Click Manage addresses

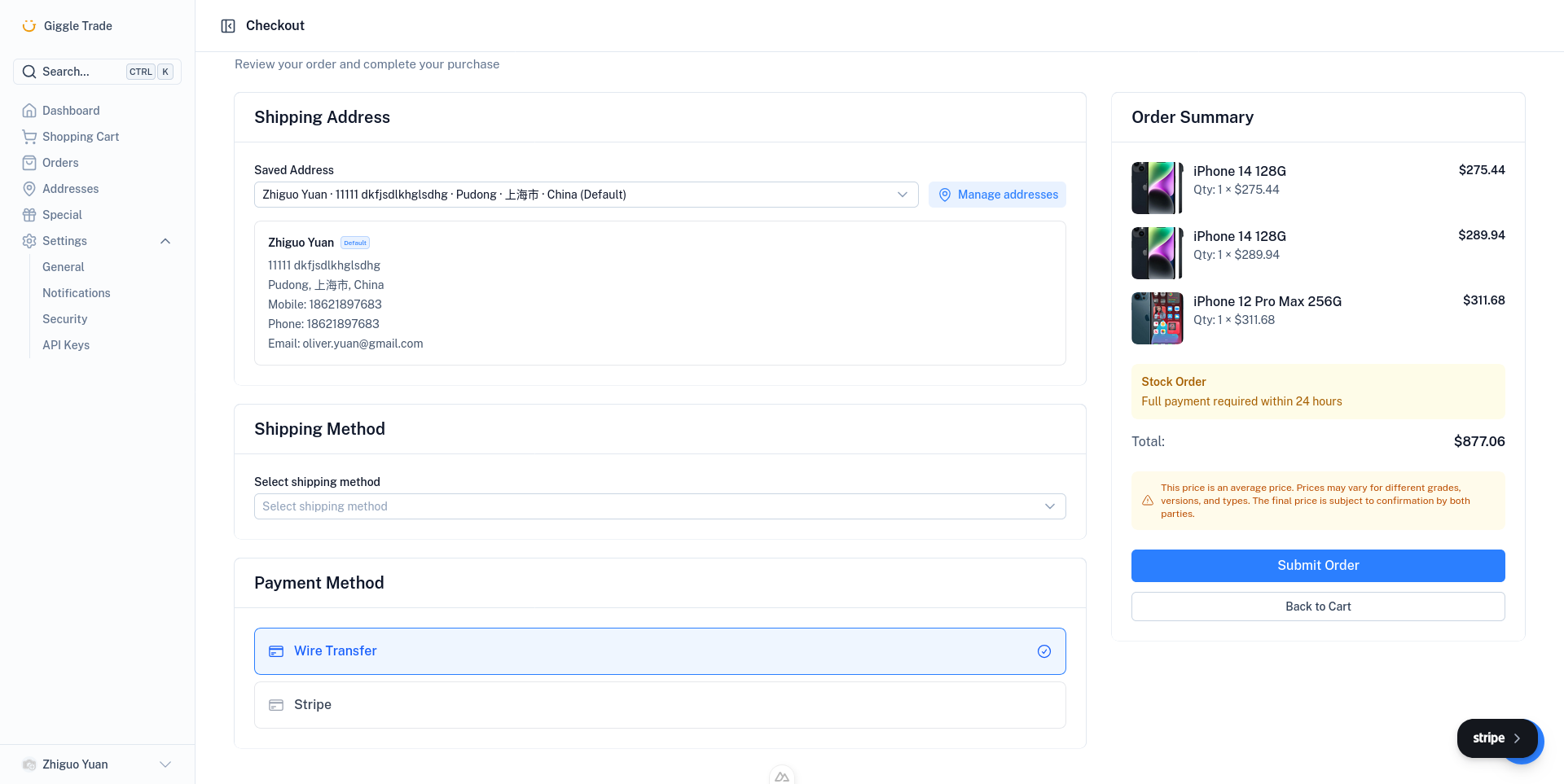tap(997, 195)
